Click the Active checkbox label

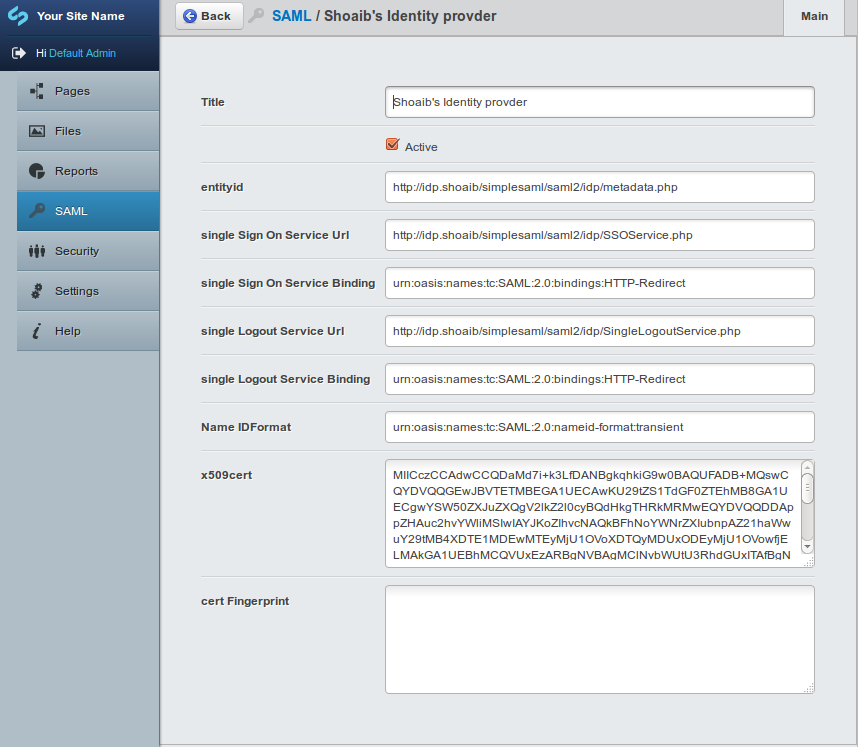click(x=421, y=147)
